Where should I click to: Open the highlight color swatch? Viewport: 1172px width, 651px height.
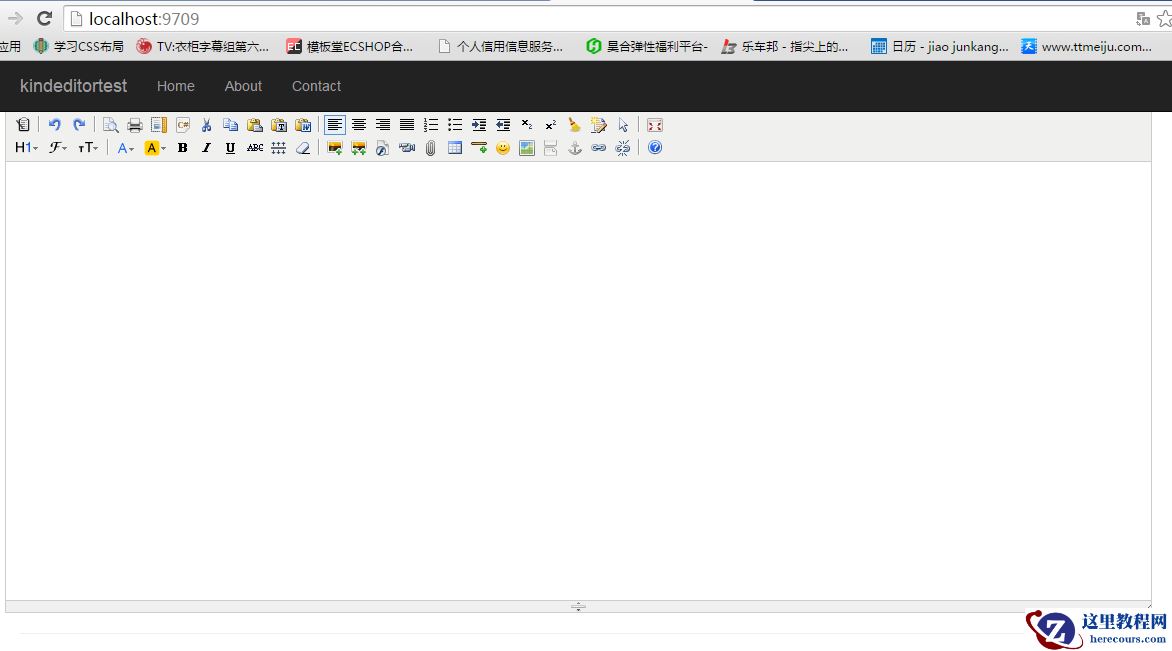coord(153,147)
